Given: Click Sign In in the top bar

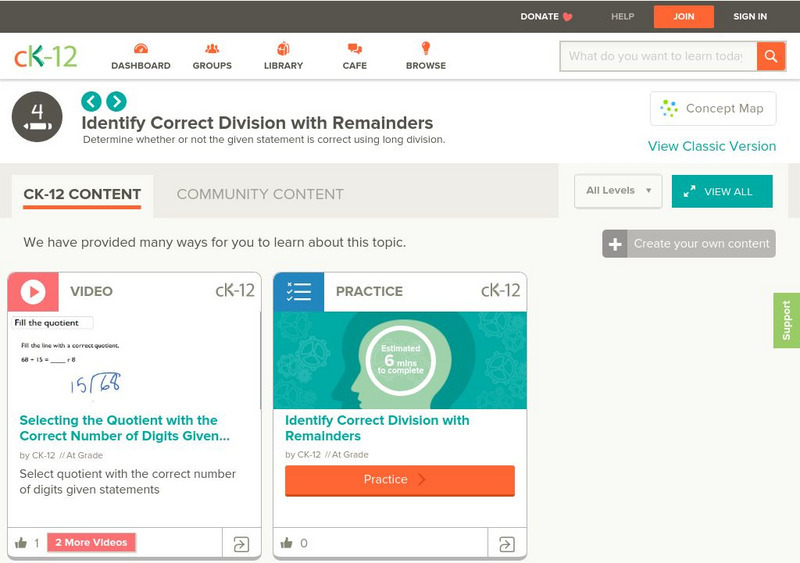Looking at the screenshot, I should 749,17.
